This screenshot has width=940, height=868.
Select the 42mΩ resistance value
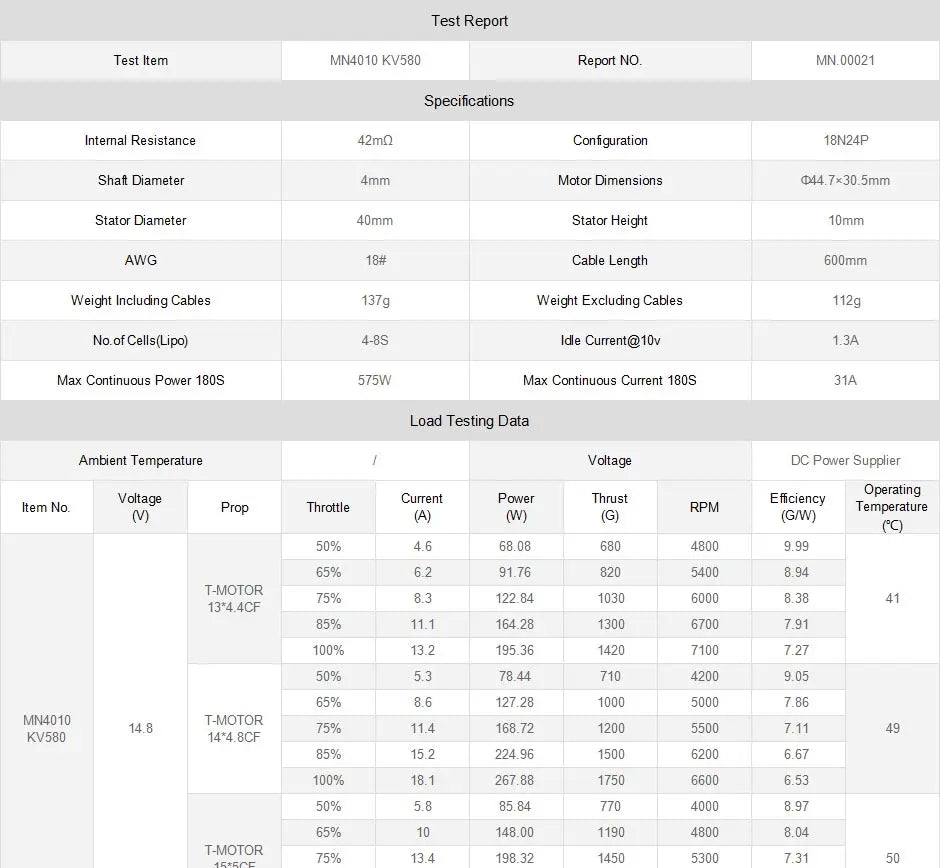tap(375, 140)
